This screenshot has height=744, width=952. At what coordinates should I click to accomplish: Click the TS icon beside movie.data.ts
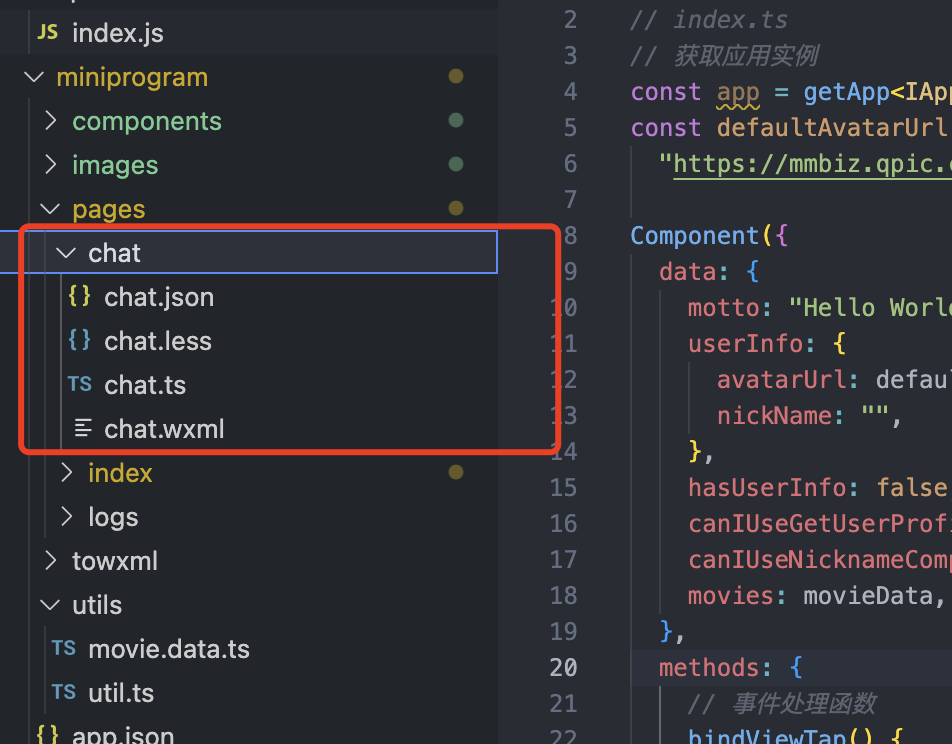[x=63, y=649]
